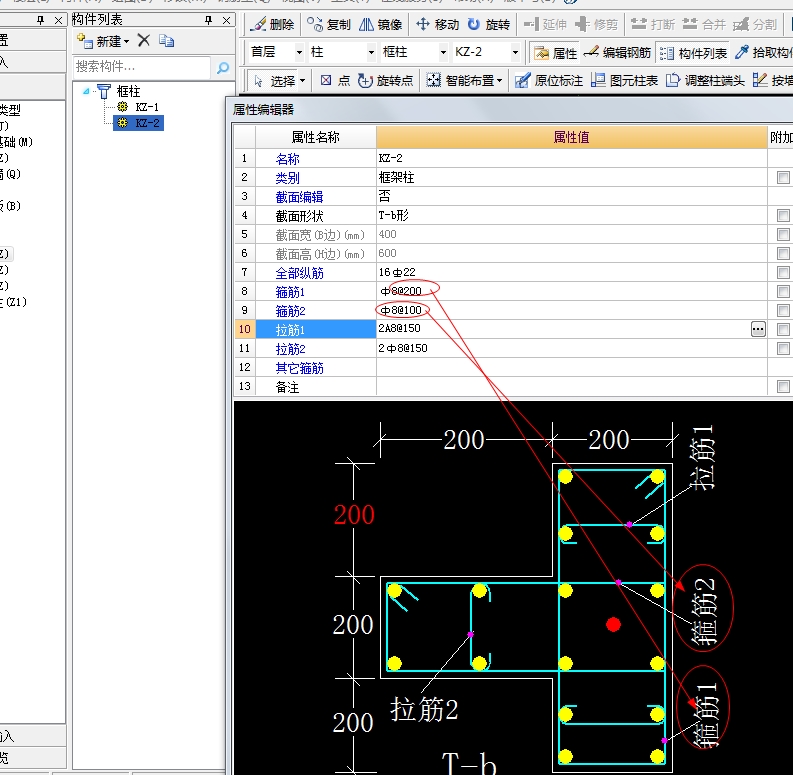
Task: Click the 类别 value 框架柱
Action: tap(396, 178)
